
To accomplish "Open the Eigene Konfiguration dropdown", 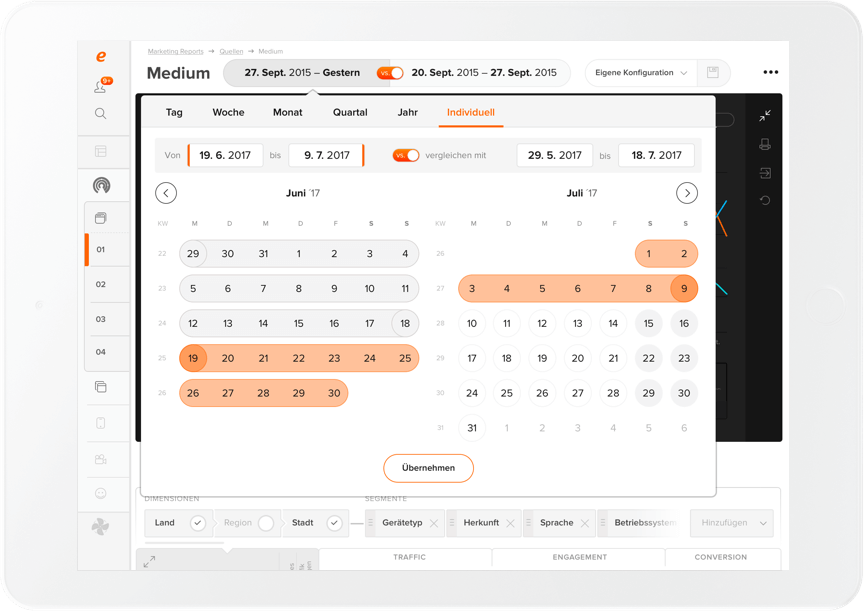I will (641, 73).
